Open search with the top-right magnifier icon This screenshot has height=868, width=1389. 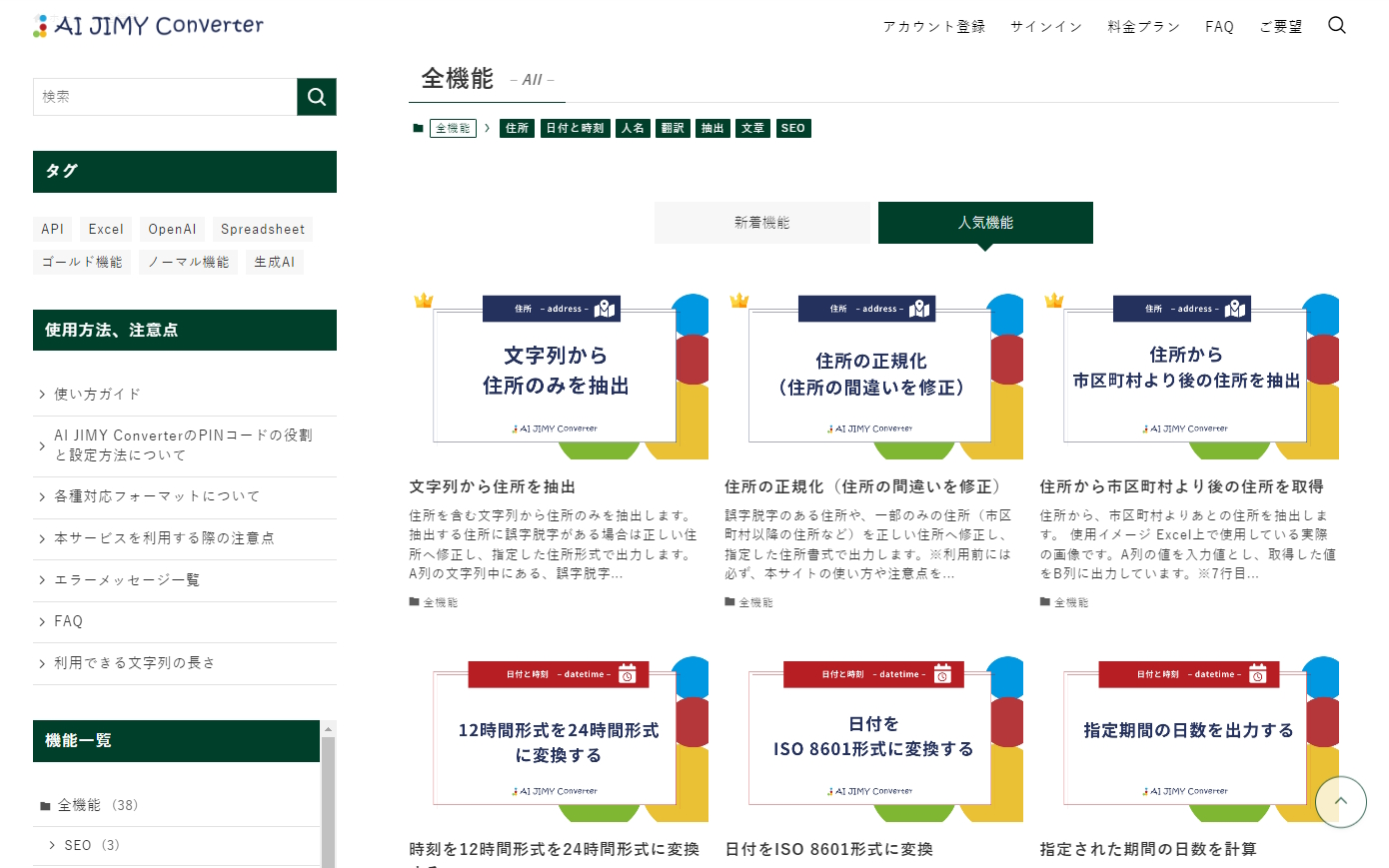(x=1336, y=25)
